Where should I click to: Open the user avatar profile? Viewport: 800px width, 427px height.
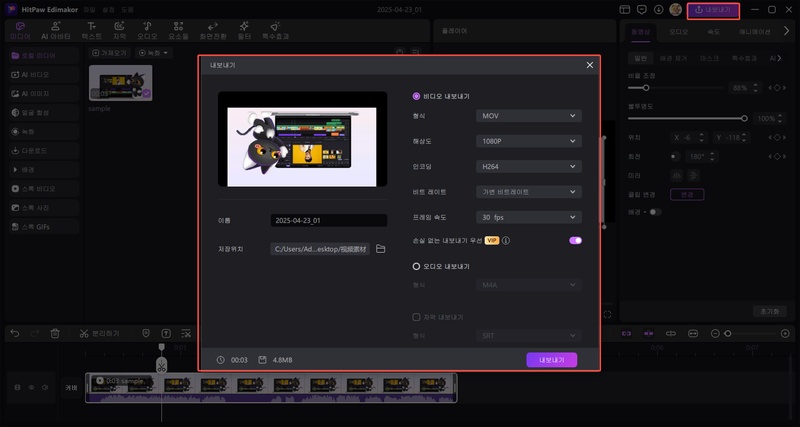click(676, 10)
